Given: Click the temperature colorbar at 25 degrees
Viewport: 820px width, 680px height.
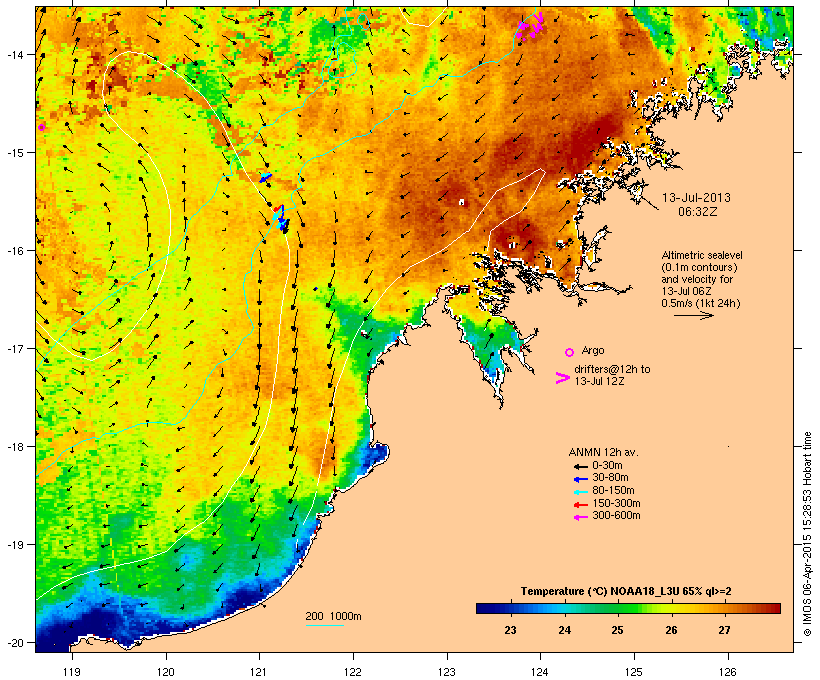Looking at the screenshot, I should click(617, 608).
